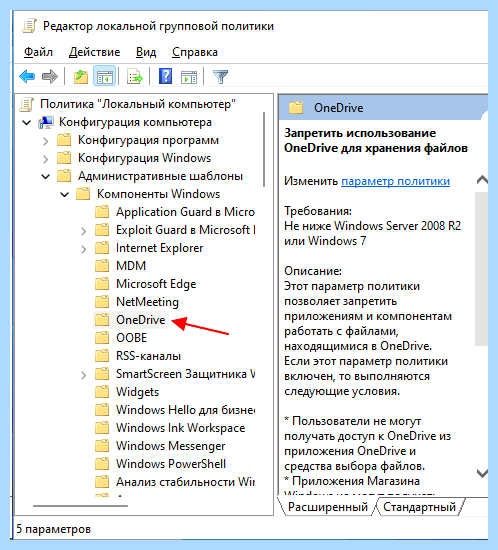Open Help with the question mark icon

[165, 76]
